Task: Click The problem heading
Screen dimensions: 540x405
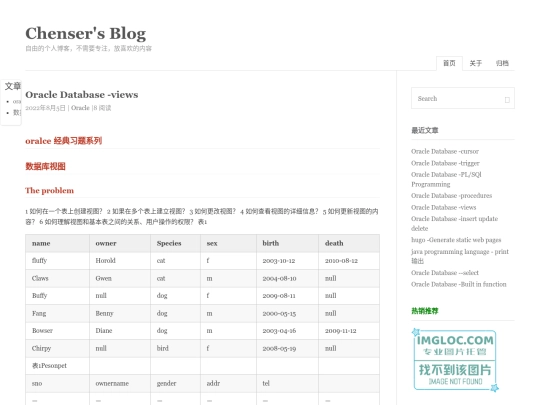Action: coord(49,190)
